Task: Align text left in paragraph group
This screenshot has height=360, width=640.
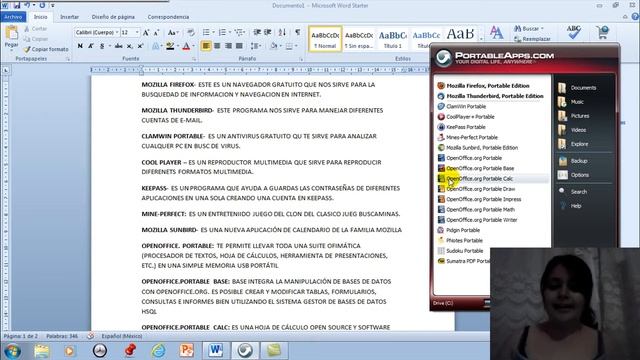Action: 206,46
